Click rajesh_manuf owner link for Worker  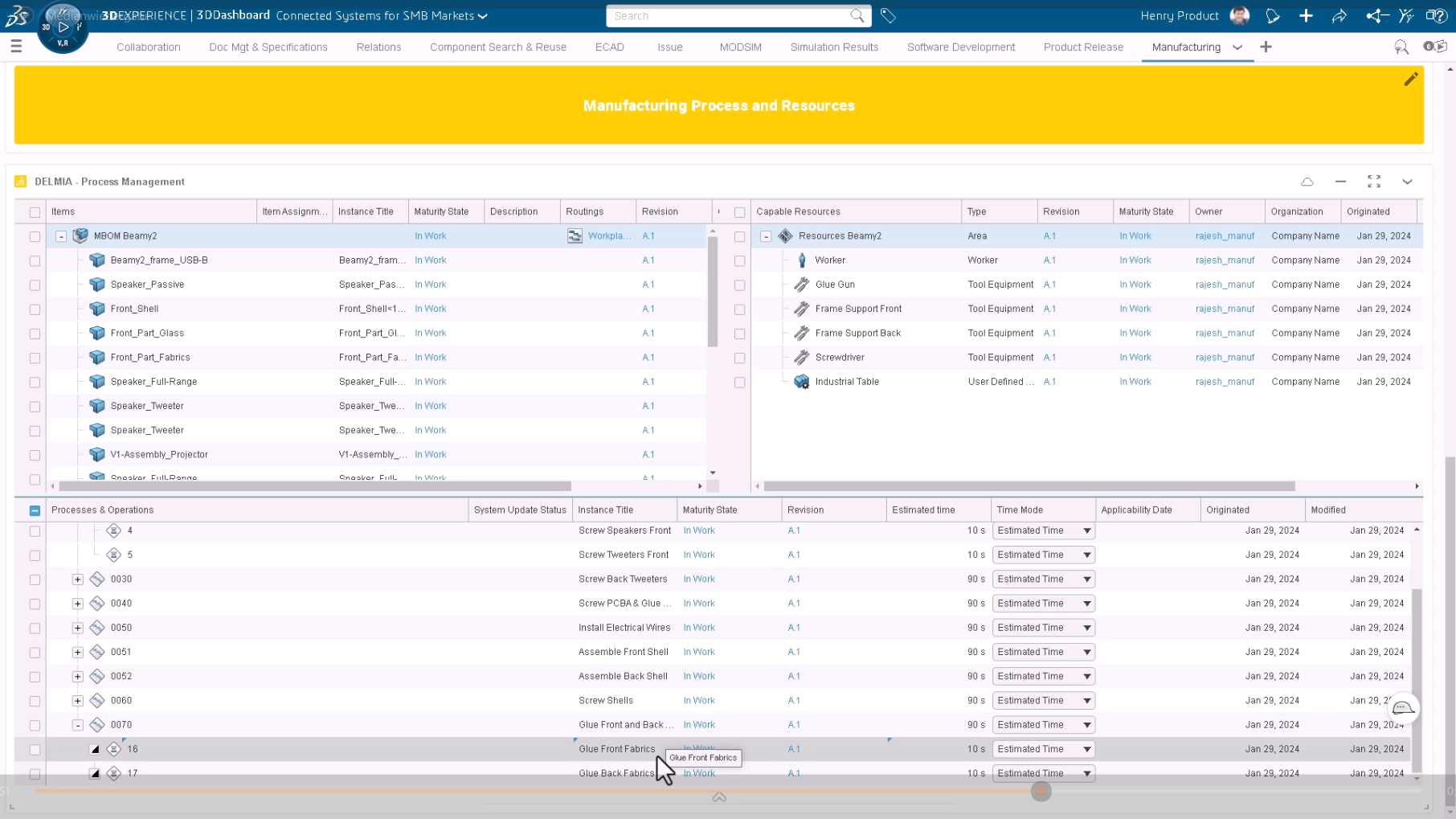(x=1224, y=260)
